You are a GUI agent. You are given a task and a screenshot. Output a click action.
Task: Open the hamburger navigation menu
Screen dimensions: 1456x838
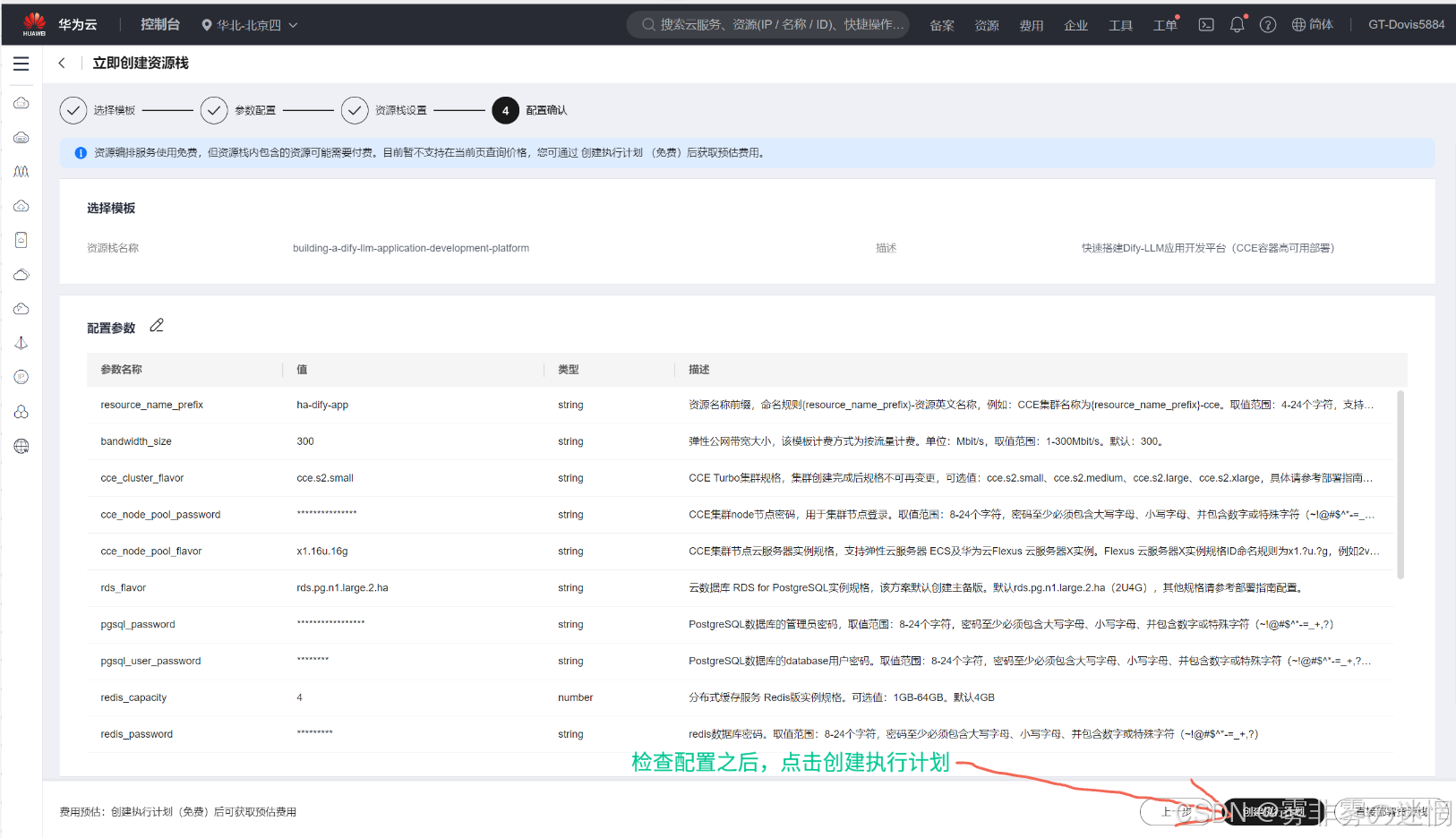[21, 64]
